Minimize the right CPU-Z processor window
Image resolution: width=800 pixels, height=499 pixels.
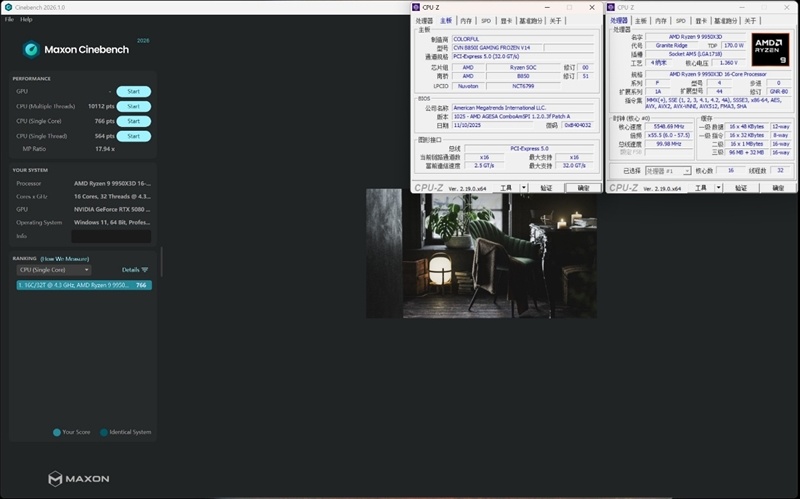[x=742, y=7]
